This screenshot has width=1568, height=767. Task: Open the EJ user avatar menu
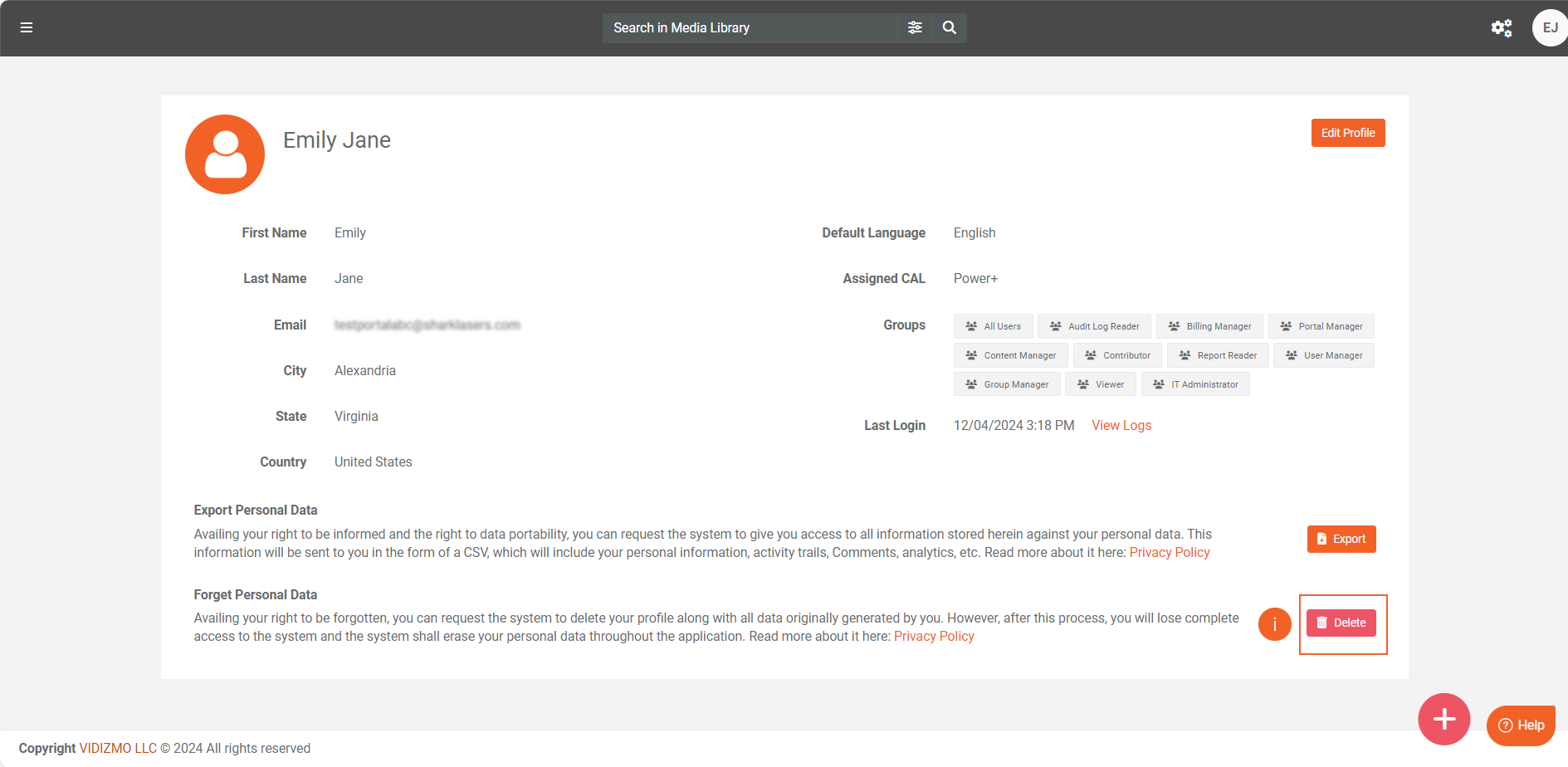point(1549,28)
